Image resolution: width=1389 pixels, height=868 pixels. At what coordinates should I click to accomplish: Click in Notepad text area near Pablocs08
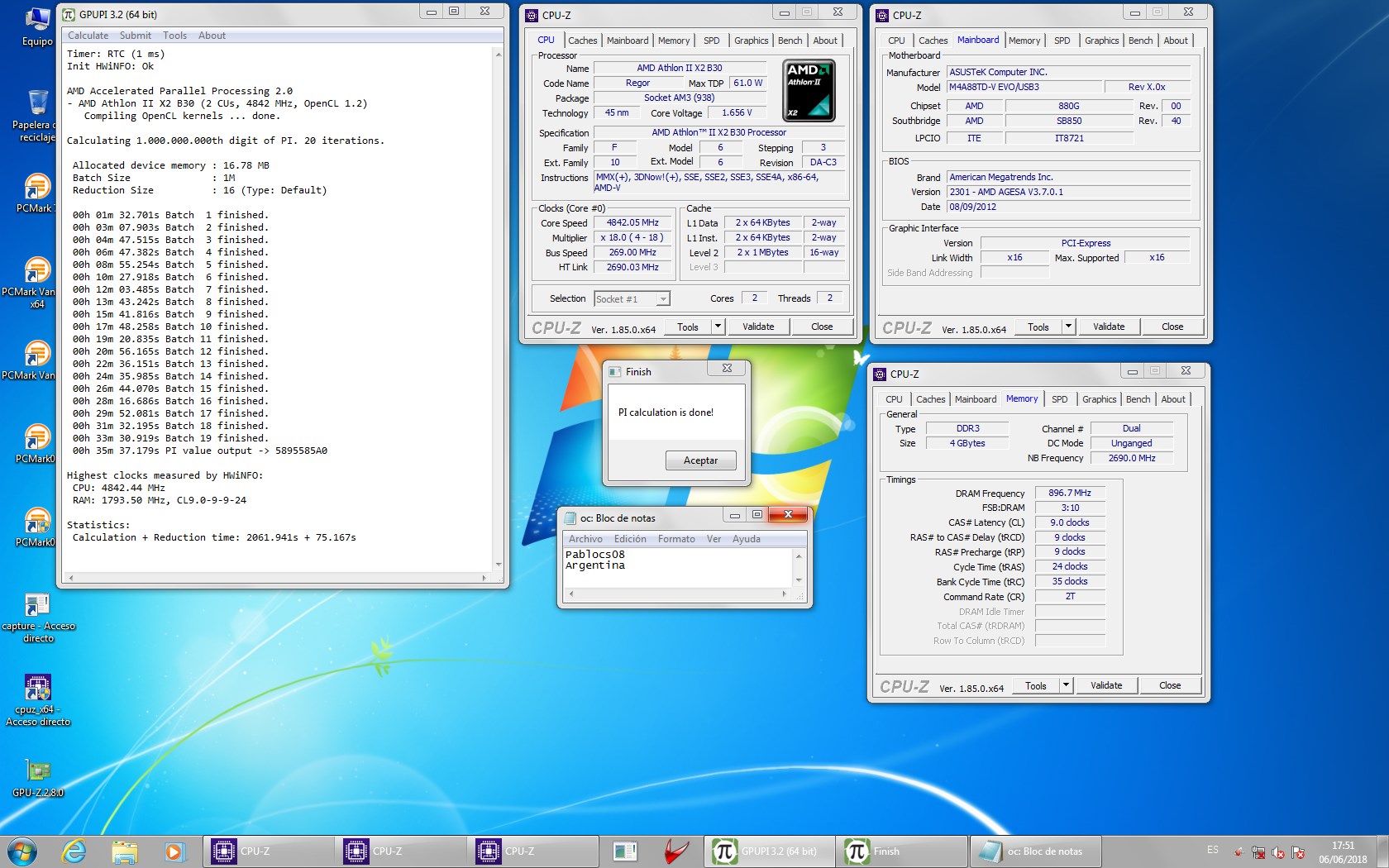point(595,555)
